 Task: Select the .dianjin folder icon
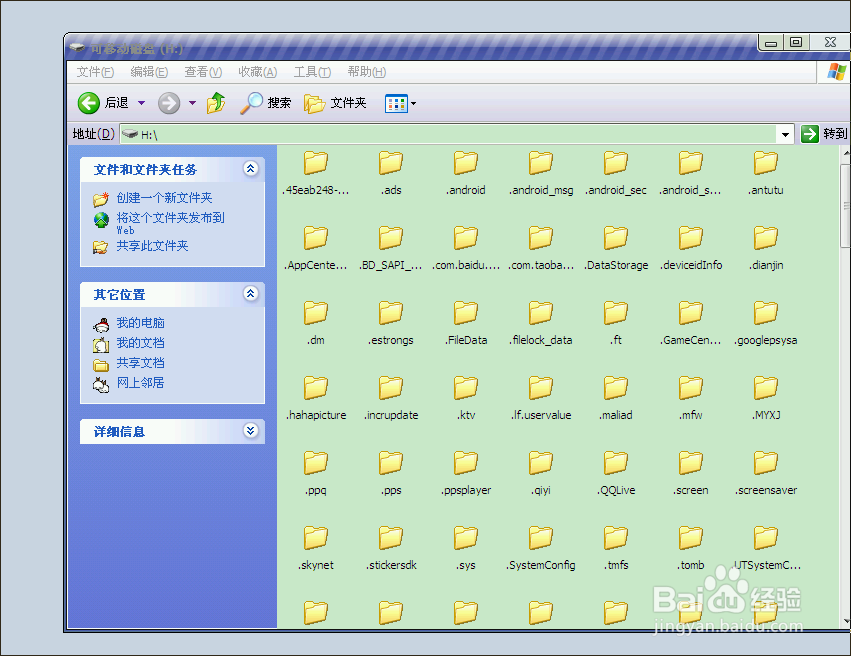(x=766, y=238)
